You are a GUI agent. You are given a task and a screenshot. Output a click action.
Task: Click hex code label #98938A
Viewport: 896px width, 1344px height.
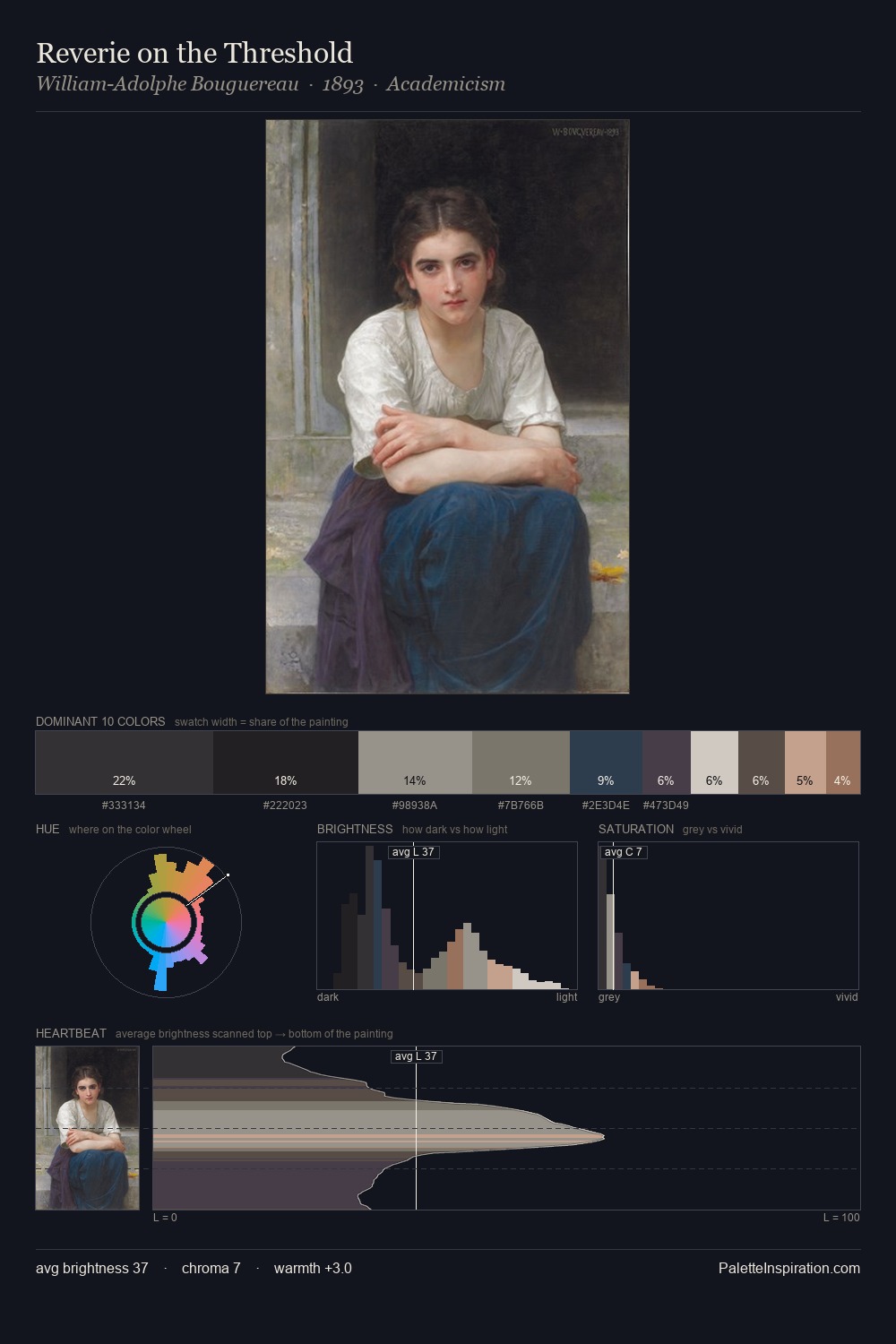pos(415,806)
